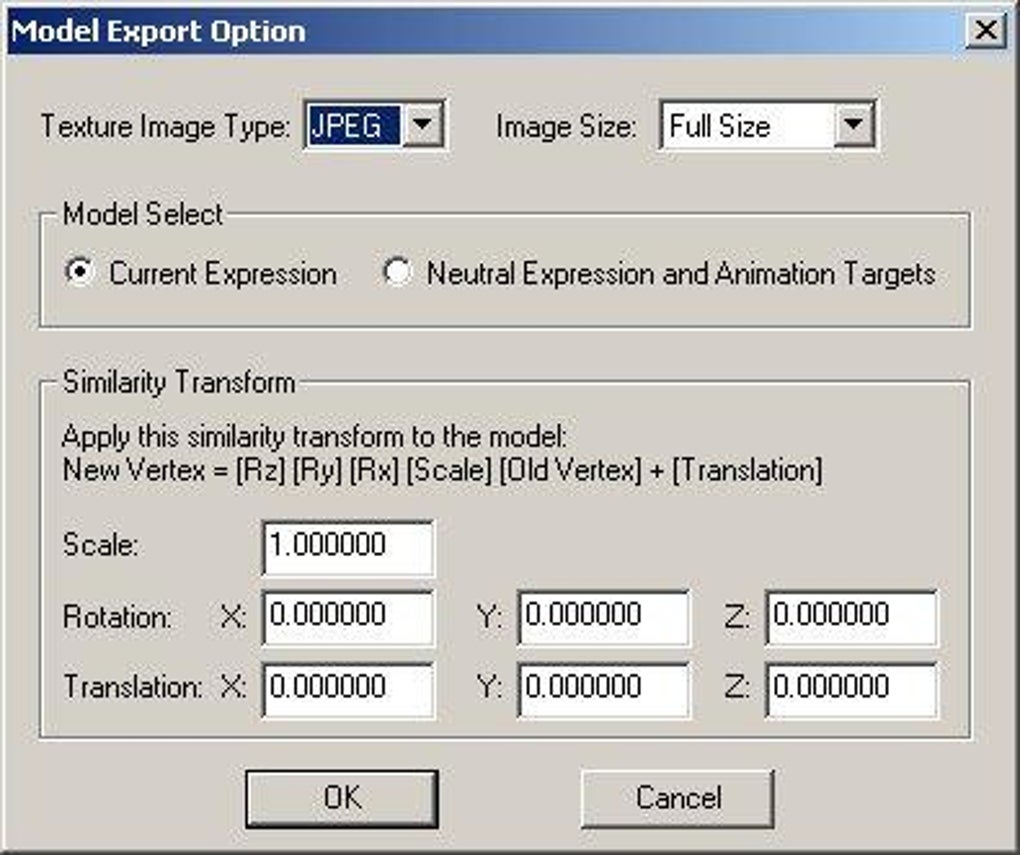This screenshot has width=1020, height=855.
Task: Open the Texture Image Type dropdown arrow
Action: click(x=423, y=126)
